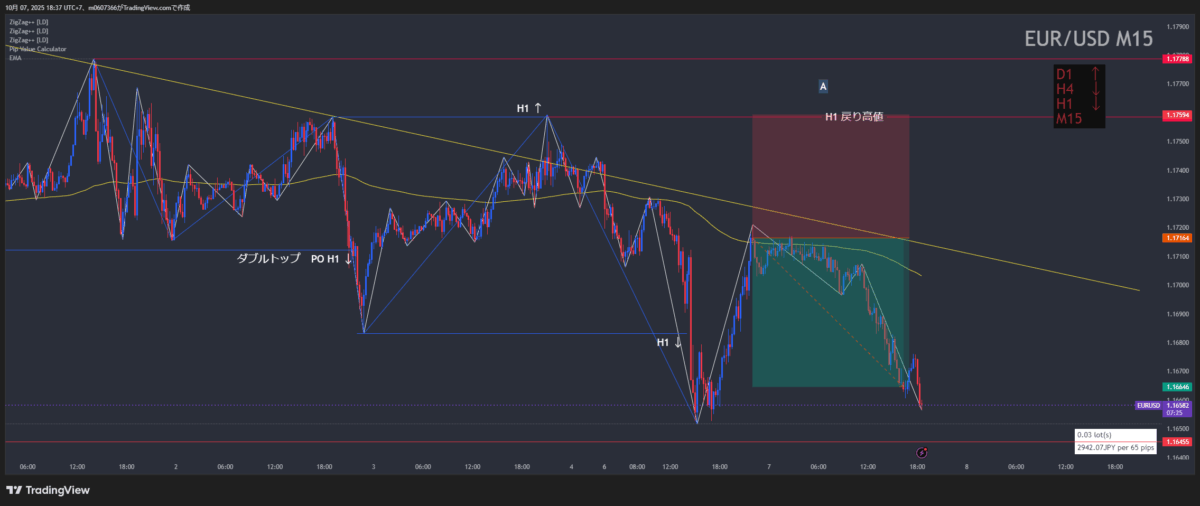Select the EMA indicator legend
The image size is (1200, 506).
[x=15, y=58]
